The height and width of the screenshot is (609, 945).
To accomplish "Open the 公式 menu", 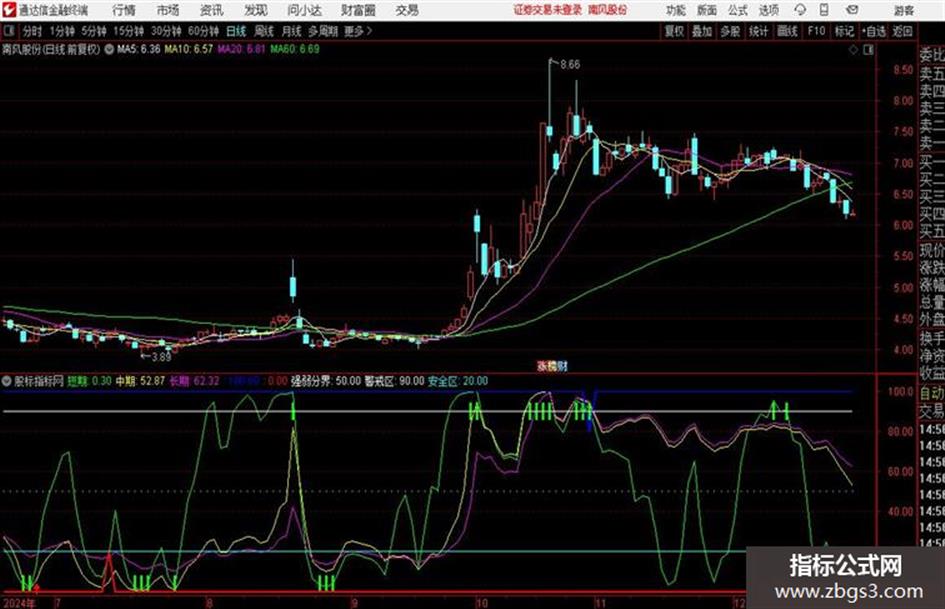I will pos(737,10).
